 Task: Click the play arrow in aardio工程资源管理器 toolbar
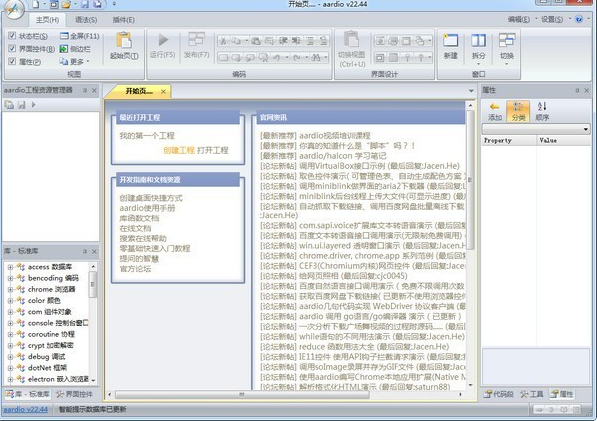[x=34, y=104]
